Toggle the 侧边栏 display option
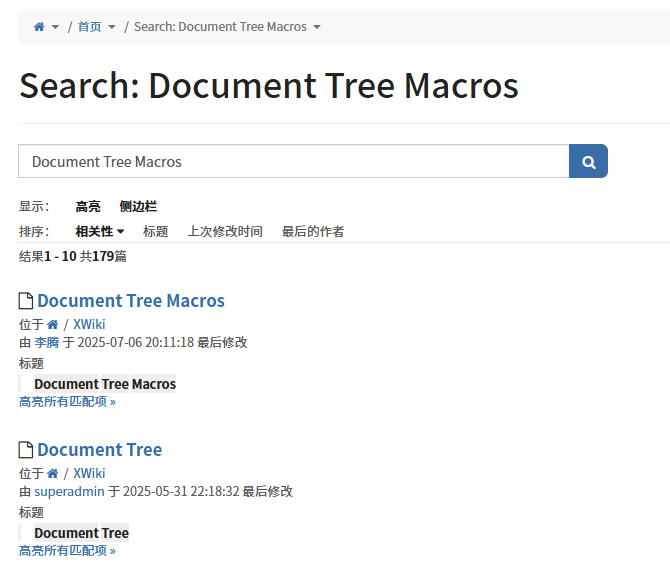The height and width of the screenshot is (573, 670). [138, 207]
